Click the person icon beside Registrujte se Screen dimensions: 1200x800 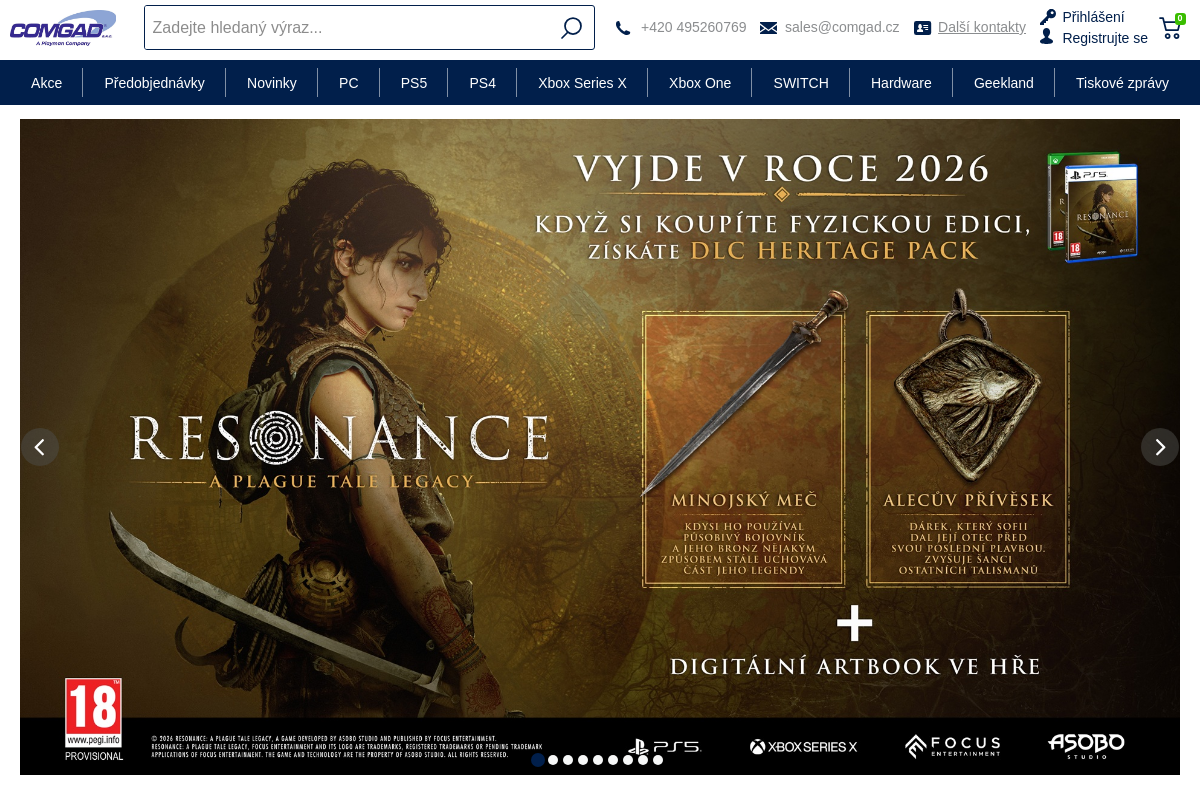pos(1047,37)
